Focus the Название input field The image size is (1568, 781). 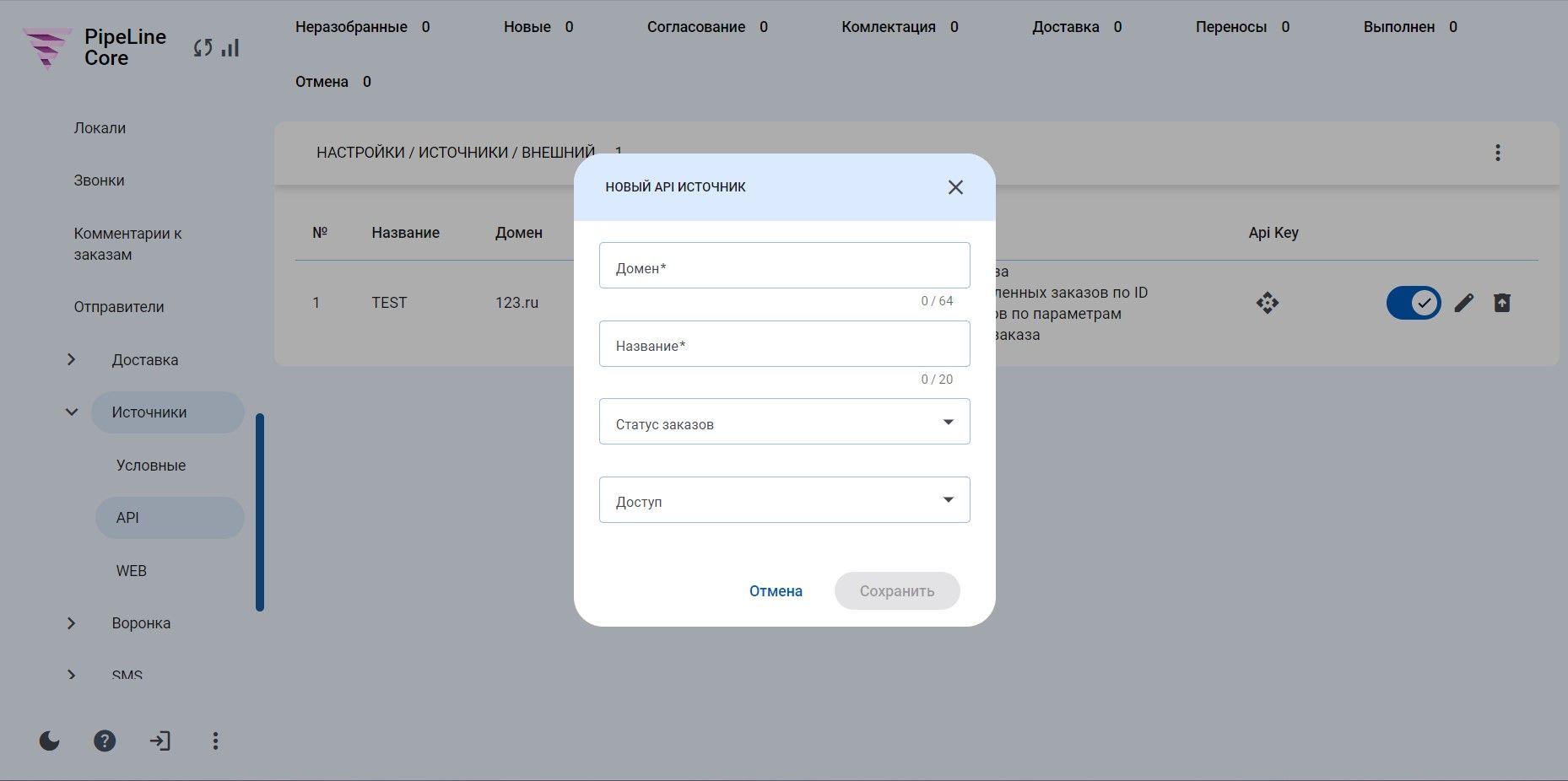pyautogui.click(x=785, y=343)
